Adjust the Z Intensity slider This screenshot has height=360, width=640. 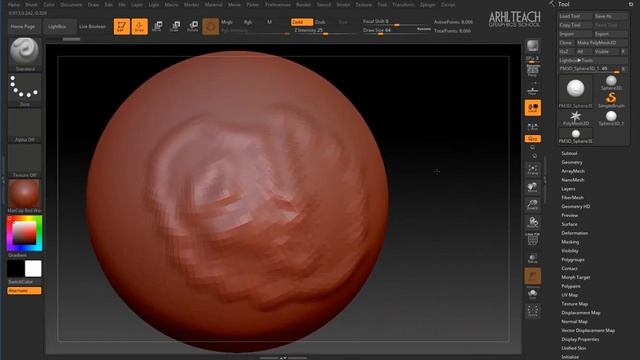(x=326, y=31)
